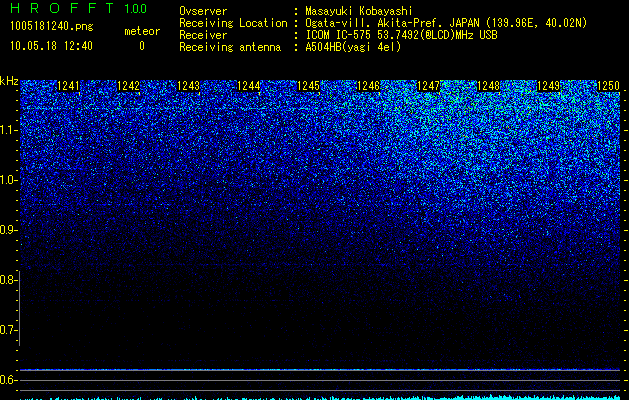
Task: Click the Receiver label
Action: (203, 35)
